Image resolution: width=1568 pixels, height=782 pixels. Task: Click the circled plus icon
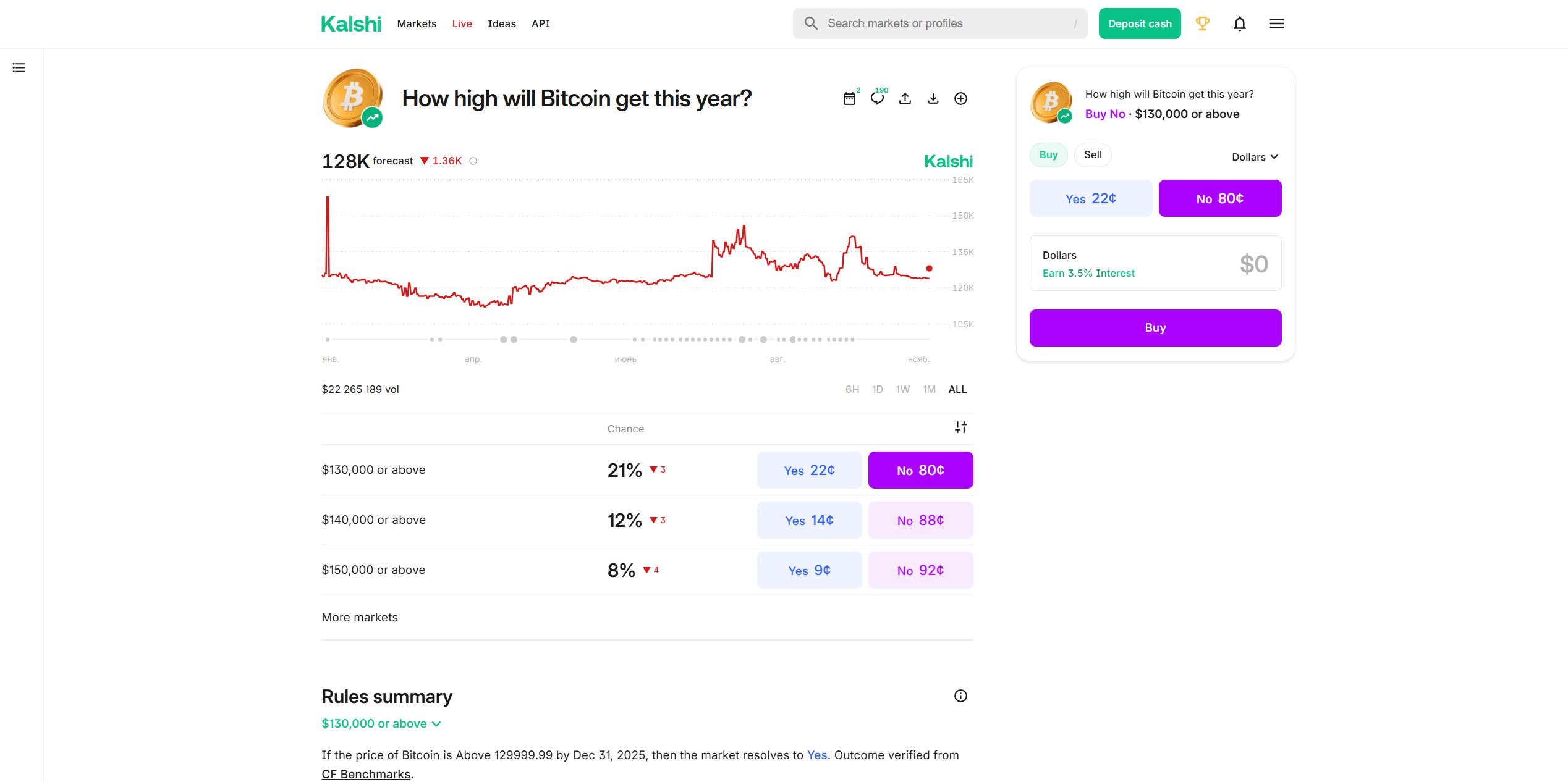click(x=960, y=99)
